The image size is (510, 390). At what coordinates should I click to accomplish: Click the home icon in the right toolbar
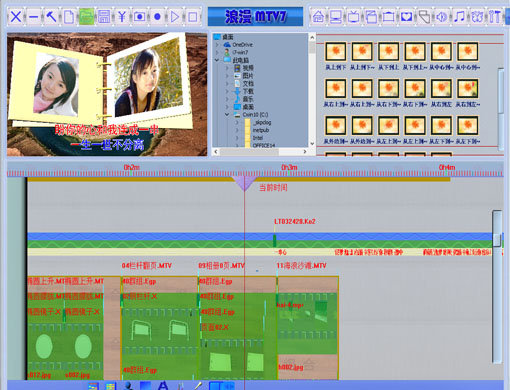pyautogui.click(x=318, y=16)
